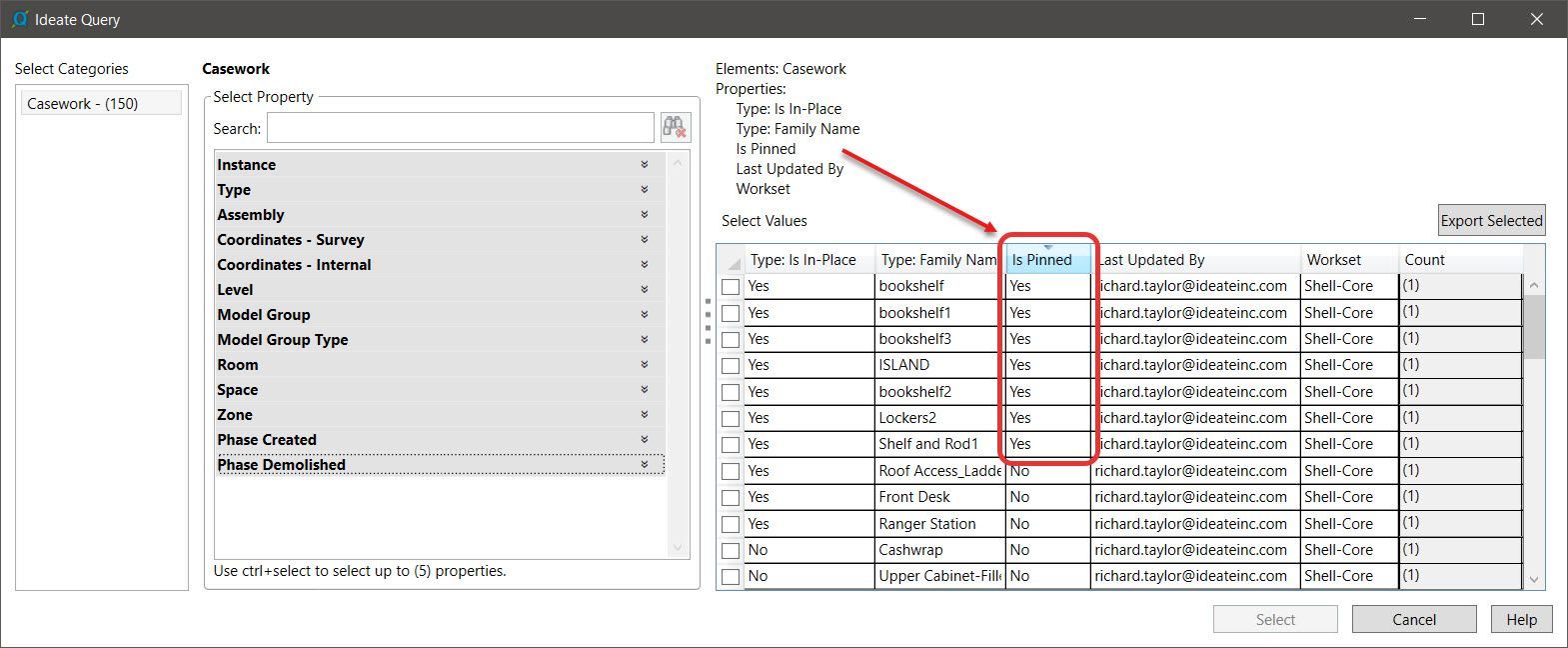Expand the Phase Demolished group
Viewport: 1568px width, 648px height.
coord(645,464)
